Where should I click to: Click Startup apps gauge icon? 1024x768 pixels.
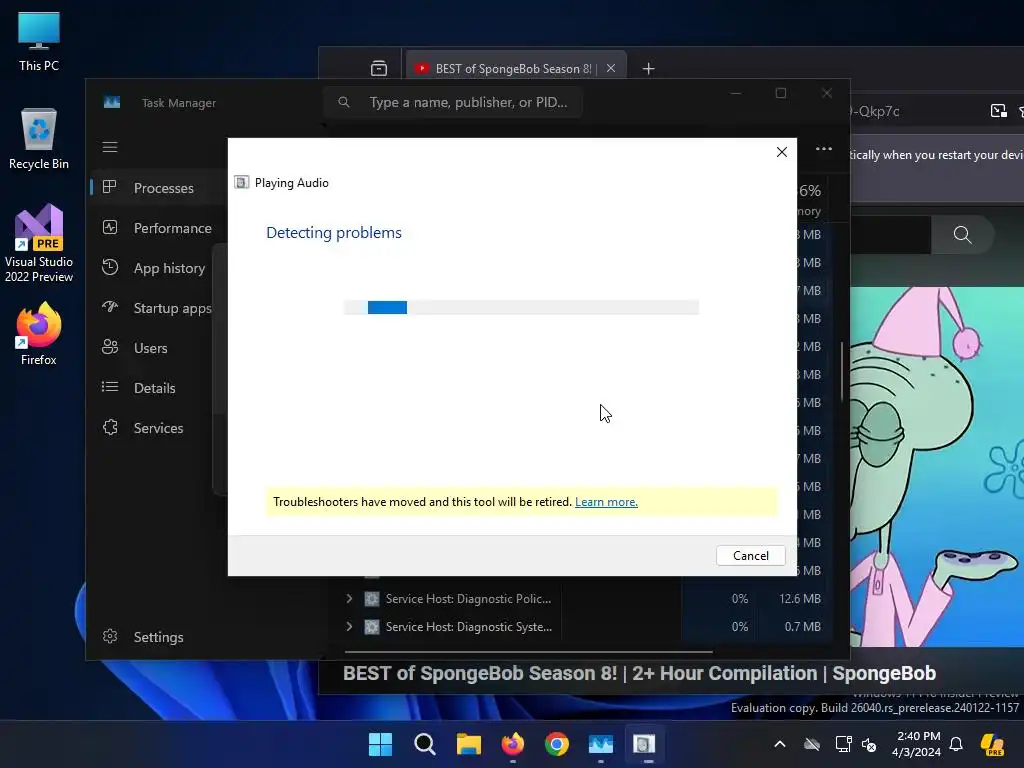coord(110,306)
